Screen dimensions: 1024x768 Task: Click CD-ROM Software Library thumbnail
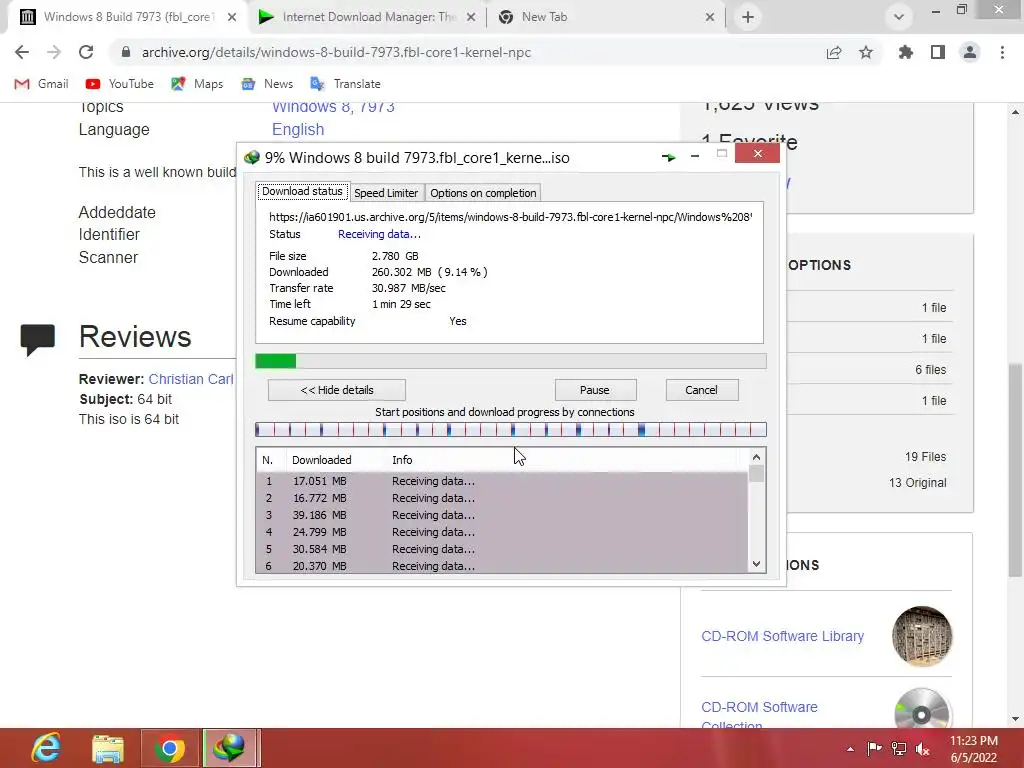coord(921,636)
